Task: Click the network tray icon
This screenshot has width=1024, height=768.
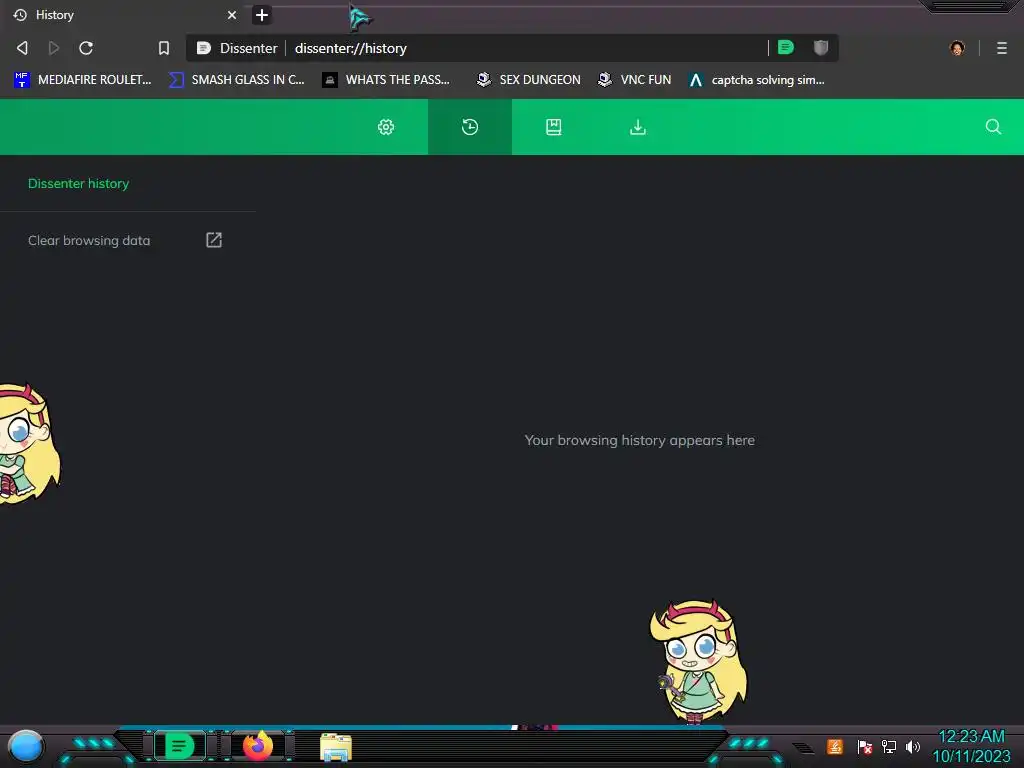Action: coord(888,746)
